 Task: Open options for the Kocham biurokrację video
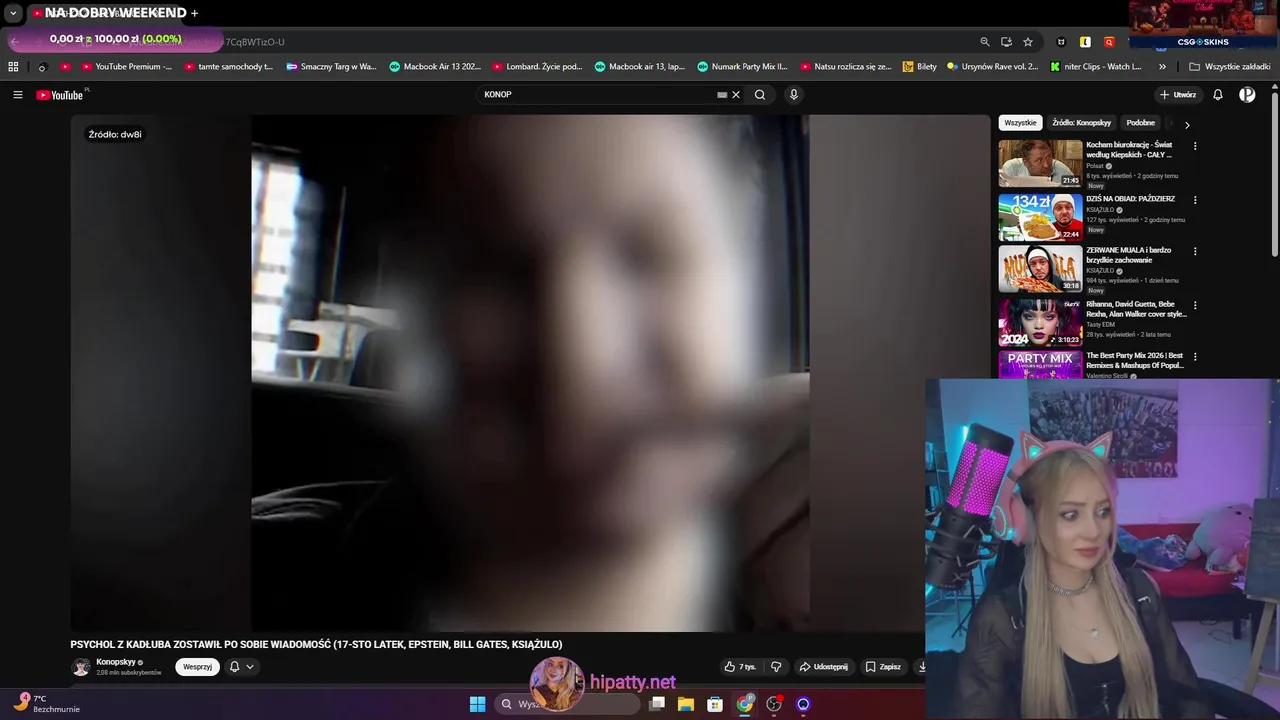pyautogui.click(x=1195, y=146)
